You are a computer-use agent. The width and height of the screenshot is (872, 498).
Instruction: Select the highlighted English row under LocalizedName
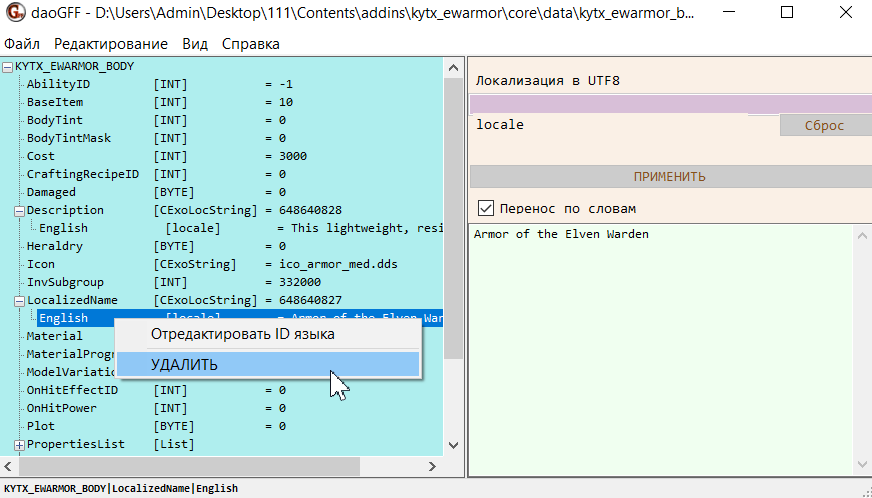click(241, 318)
